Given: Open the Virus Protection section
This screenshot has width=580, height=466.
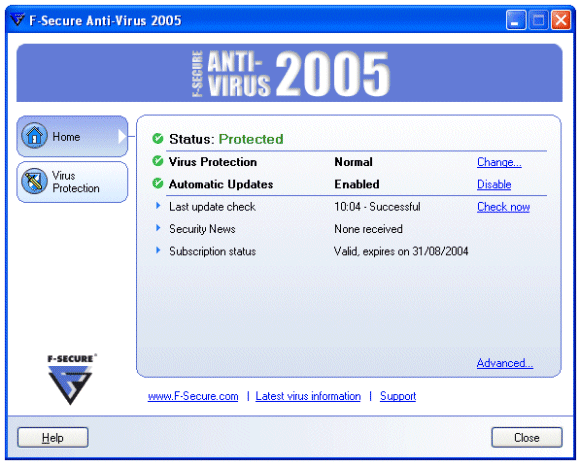Looking at the screenshot, I should [x=72, y=182].
